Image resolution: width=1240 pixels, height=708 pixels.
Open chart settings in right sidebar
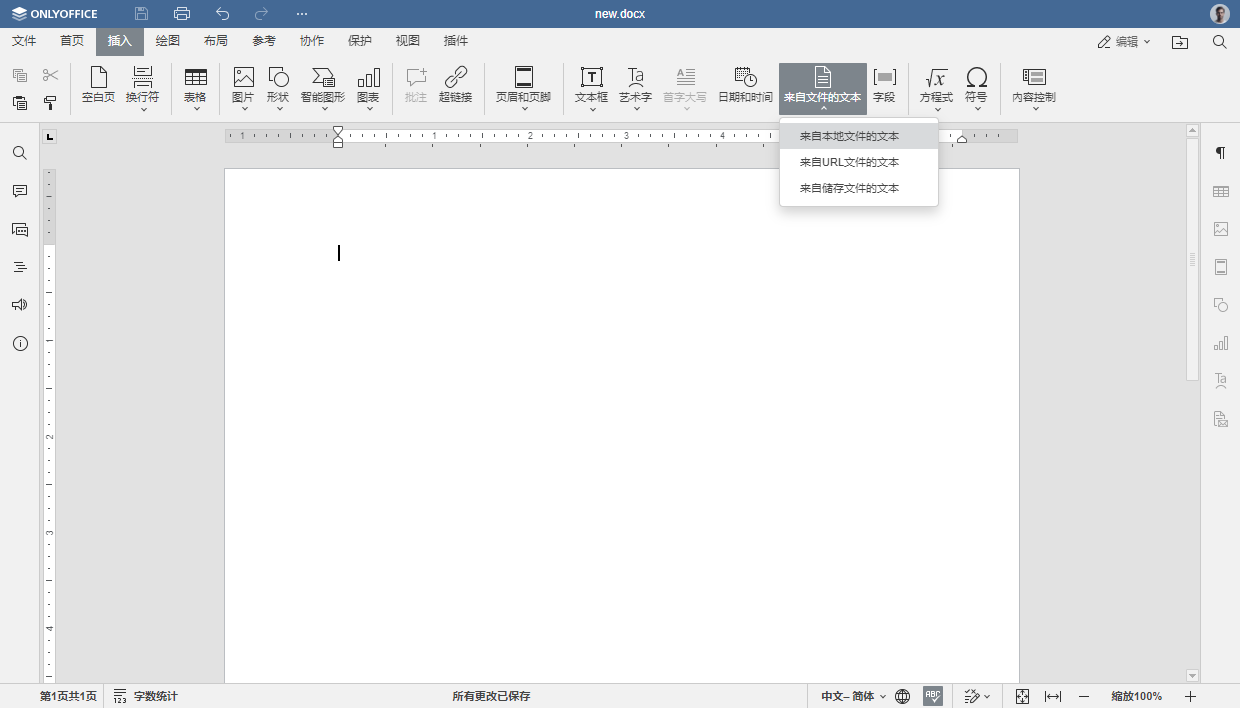coord(1220,343)
